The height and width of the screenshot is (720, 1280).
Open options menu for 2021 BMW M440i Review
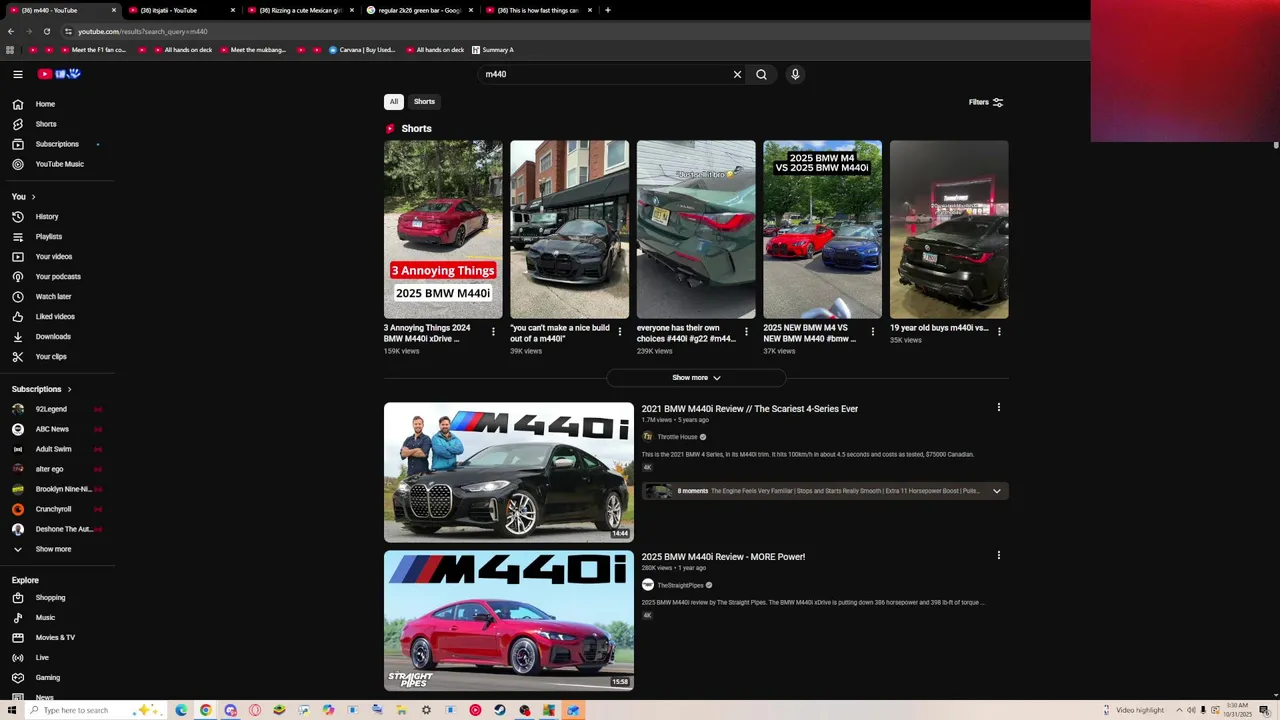tap(998, 408)
